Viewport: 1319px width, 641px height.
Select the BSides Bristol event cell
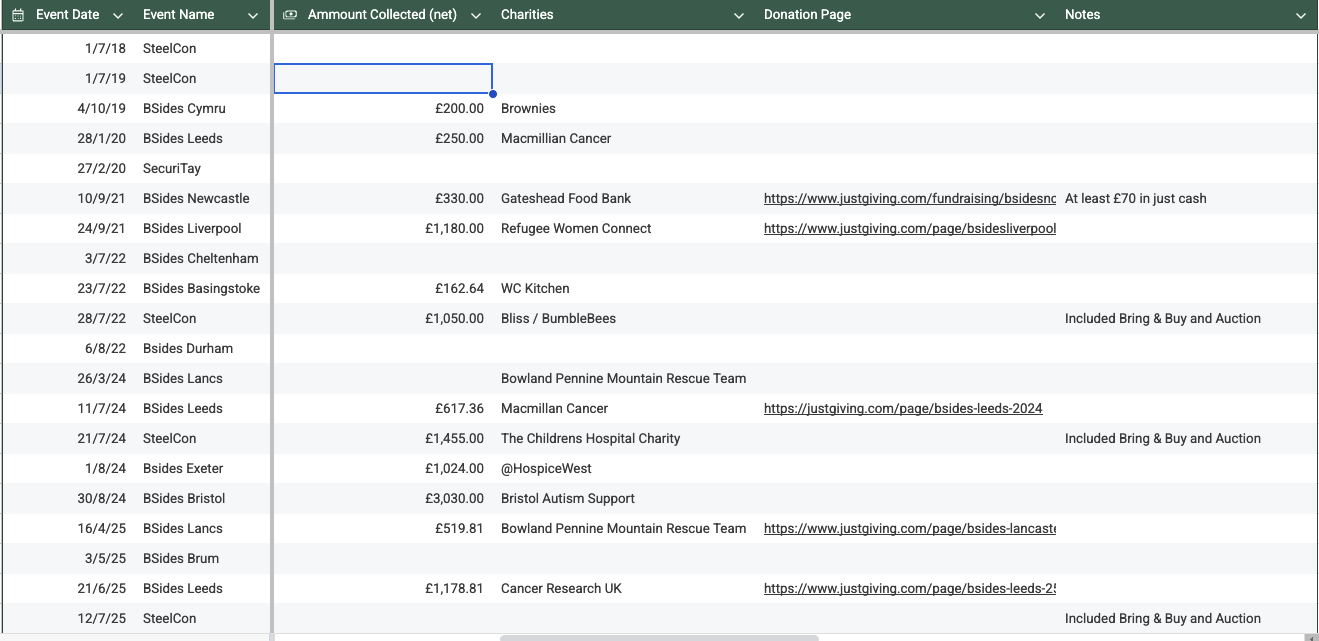[x=204, y=499]
